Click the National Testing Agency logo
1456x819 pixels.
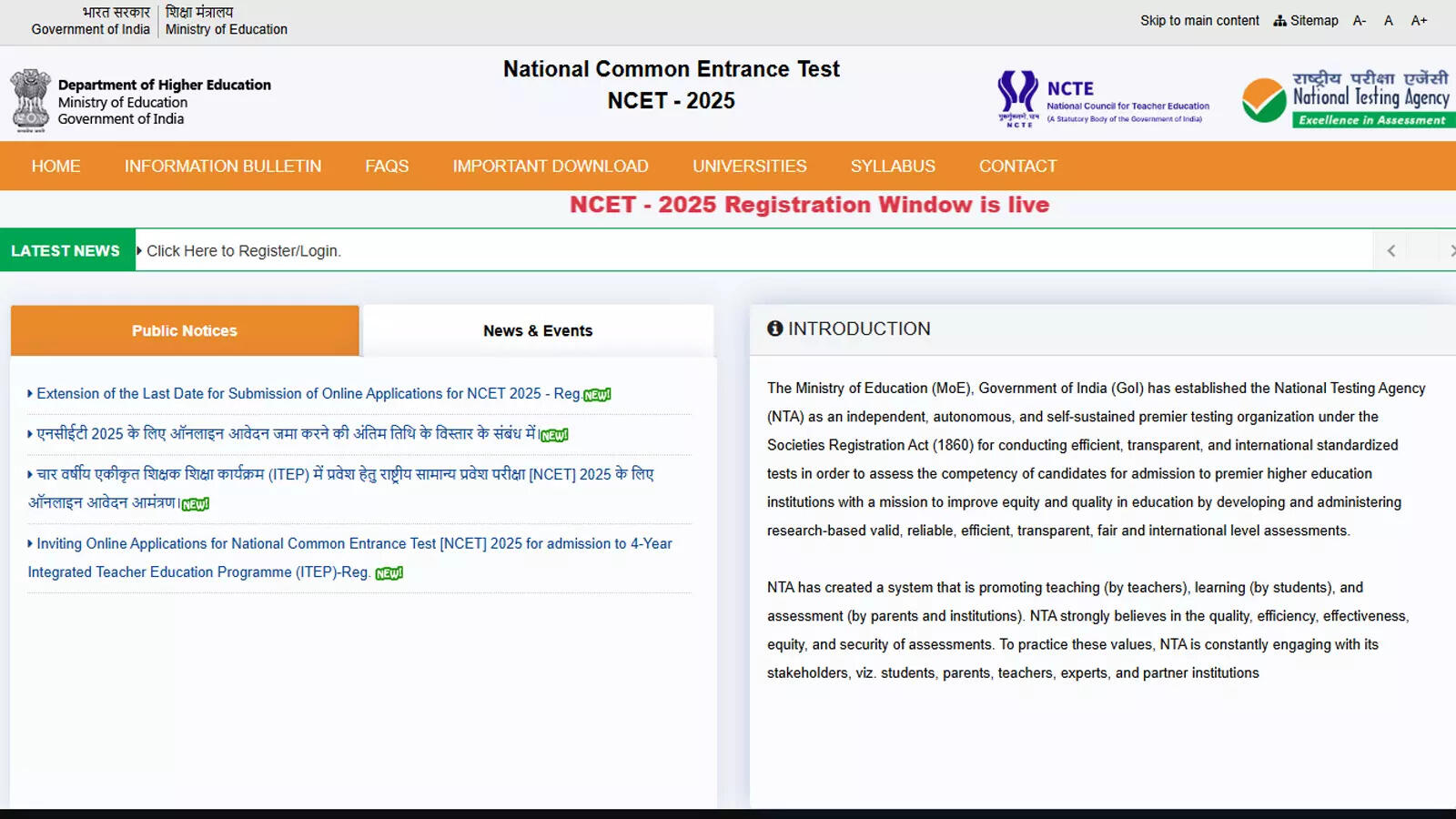(x=1349, y=98)
